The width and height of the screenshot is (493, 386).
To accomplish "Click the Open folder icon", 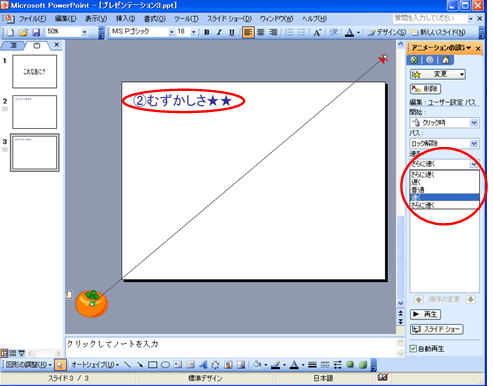I will tap(23, 32).
